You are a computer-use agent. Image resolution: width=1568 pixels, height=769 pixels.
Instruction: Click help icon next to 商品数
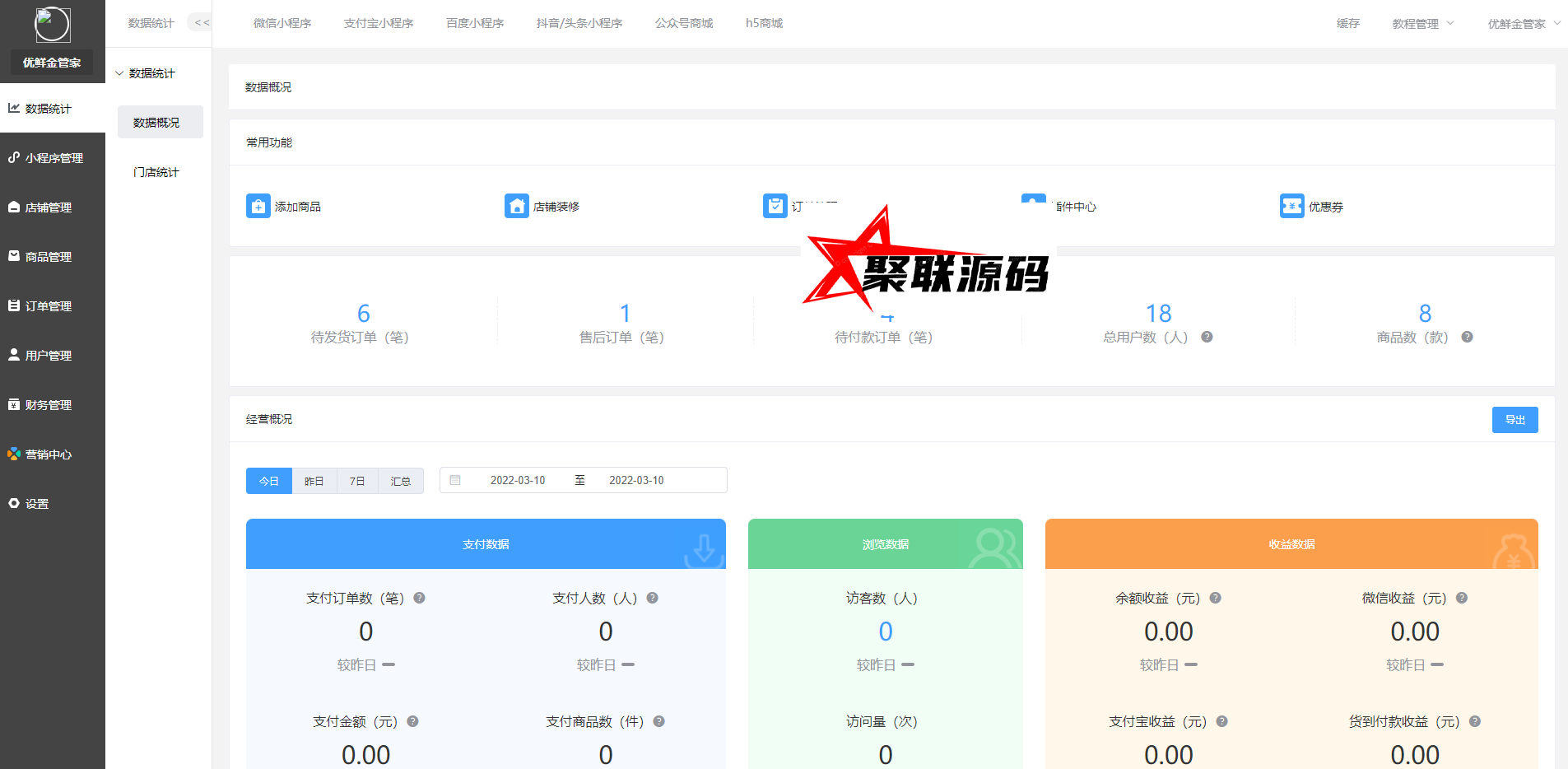coord(1467,337)
